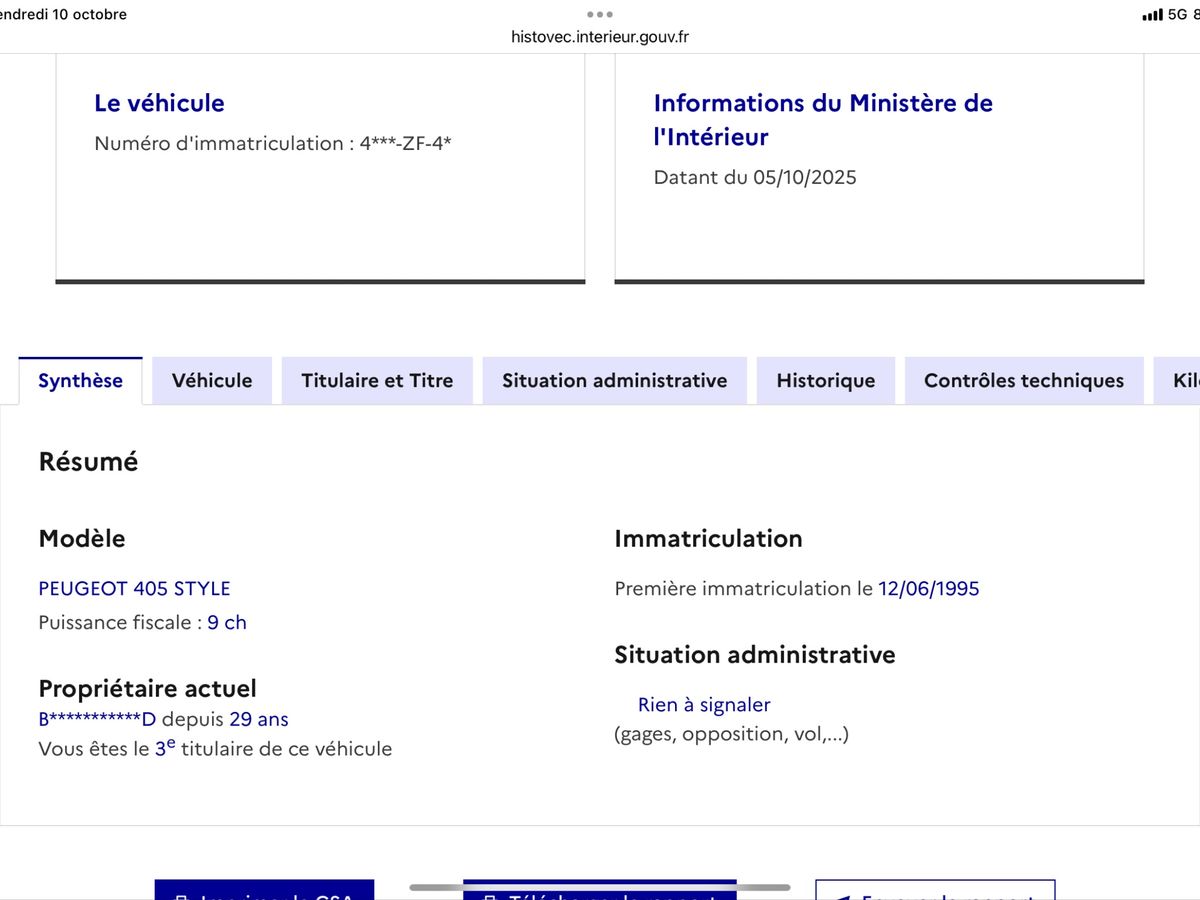This screenshot has height=900, width=1200.
Task: Tap the date in the status bar
Action: (64, 15)
